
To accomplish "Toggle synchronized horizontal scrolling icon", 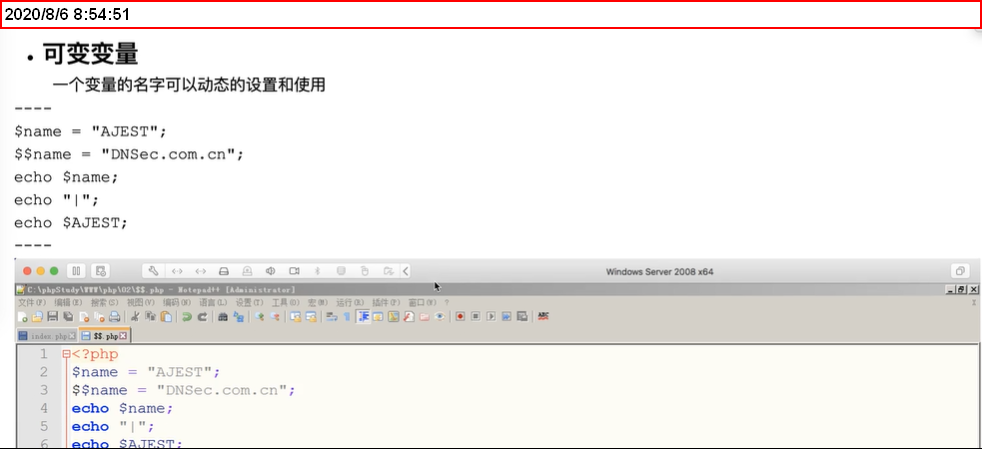I will pos(311,317).
